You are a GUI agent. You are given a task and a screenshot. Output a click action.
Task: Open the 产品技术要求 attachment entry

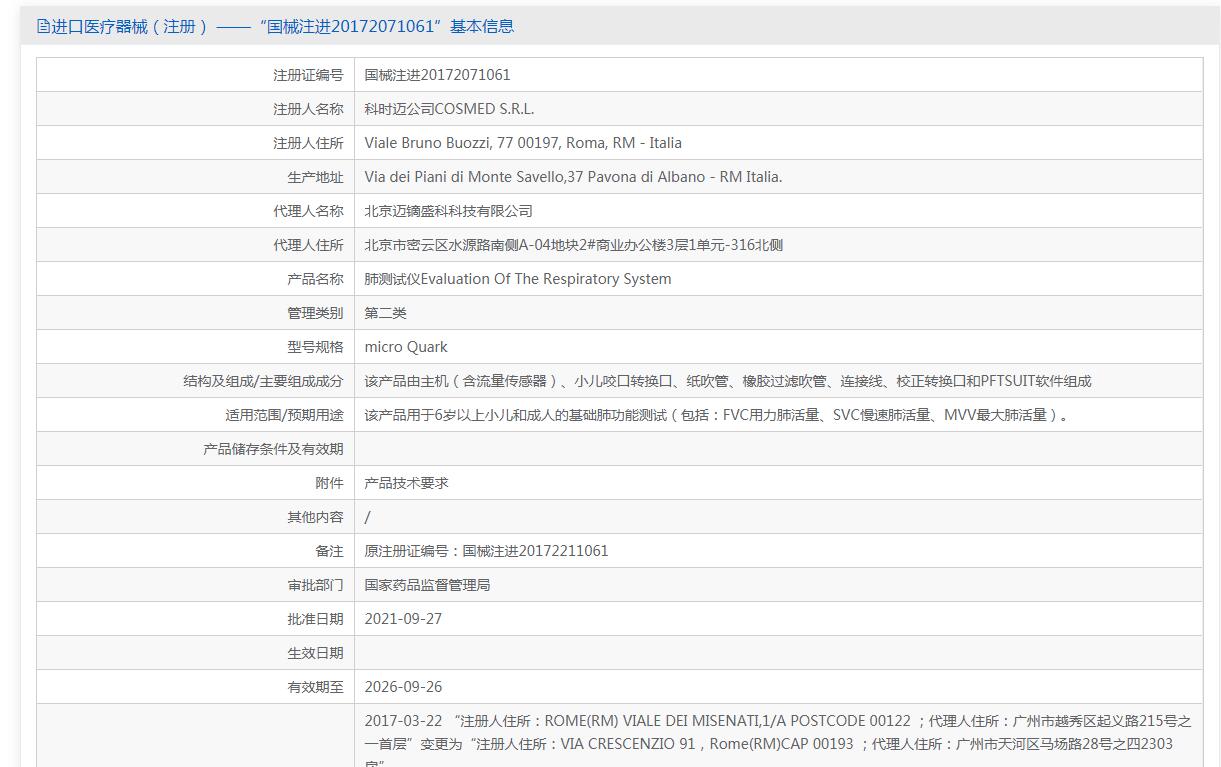(406, 483)
